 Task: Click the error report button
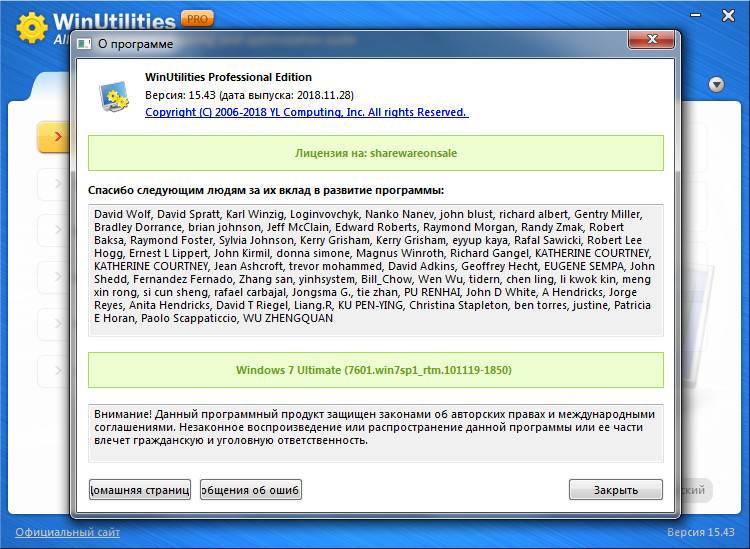pyautogui.click(x=251, y=490)
